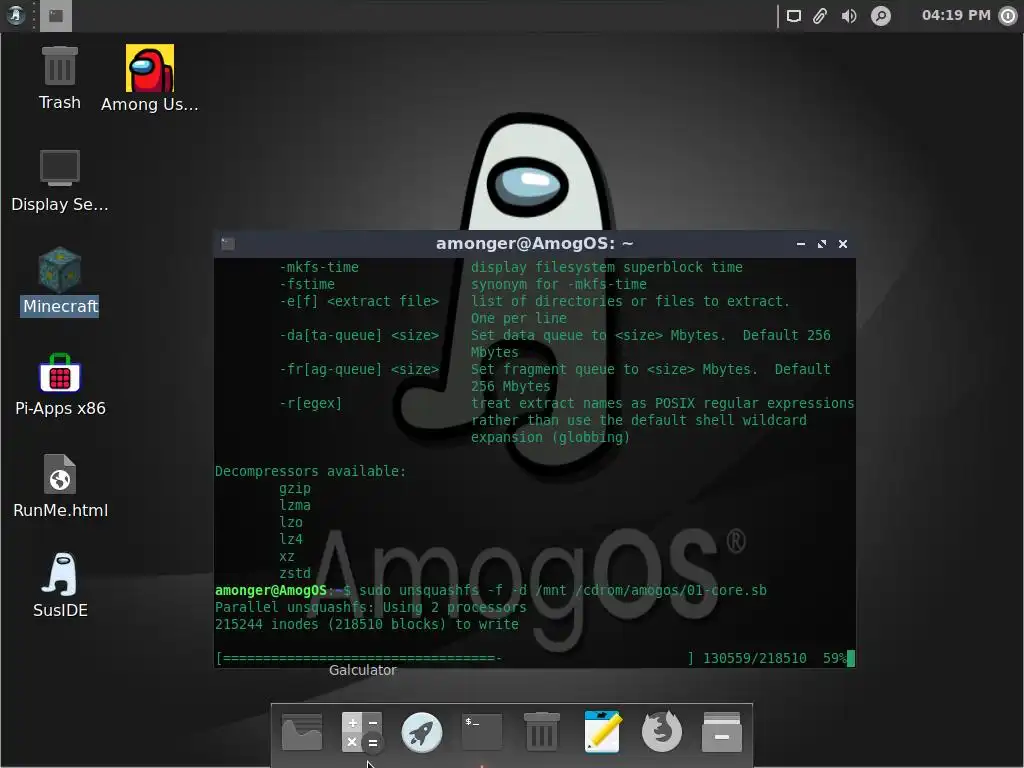This screenshot has width=1024, height=768.
Task: Click the archive drawer icon in dock
Action: point(722,731)
